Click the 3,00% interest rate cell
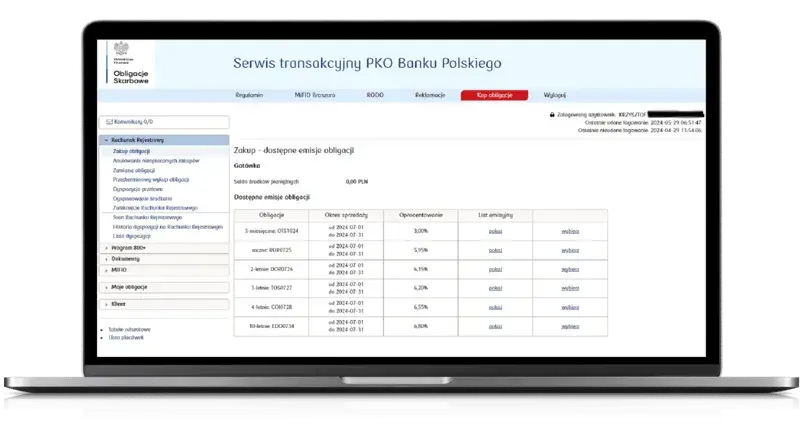 click(x=421, y=231)
